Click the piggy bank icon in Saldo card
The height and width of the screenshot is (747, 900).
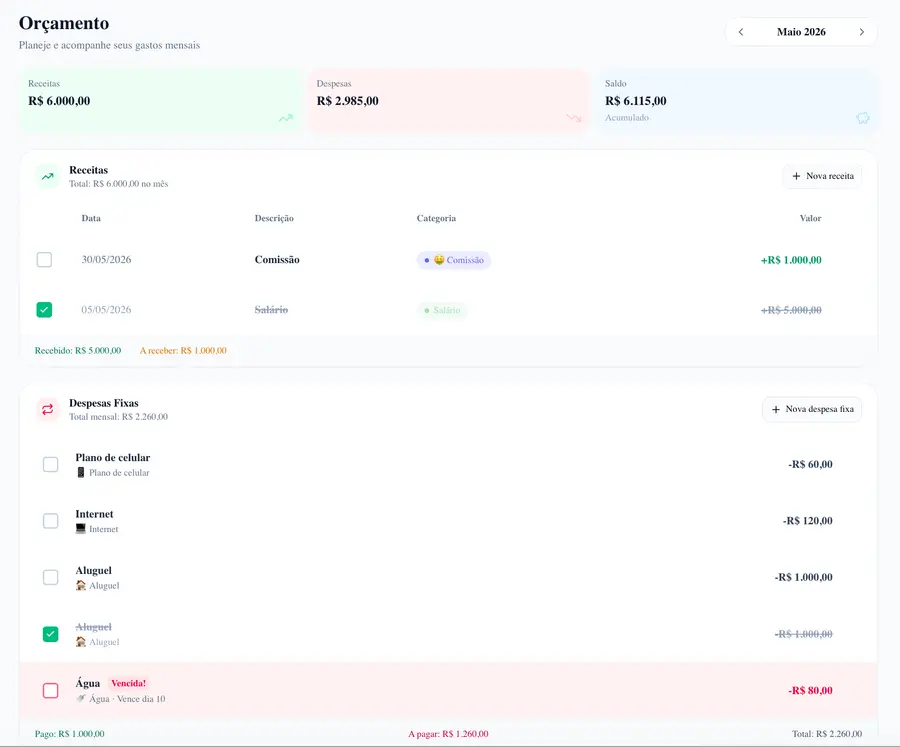click(x=863, y=118)
